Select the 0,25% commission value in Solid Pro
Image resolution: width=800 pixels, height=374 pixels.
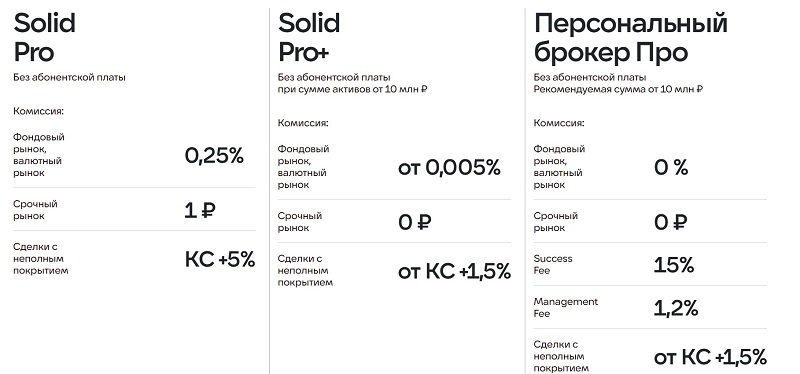tap(214, 156)
